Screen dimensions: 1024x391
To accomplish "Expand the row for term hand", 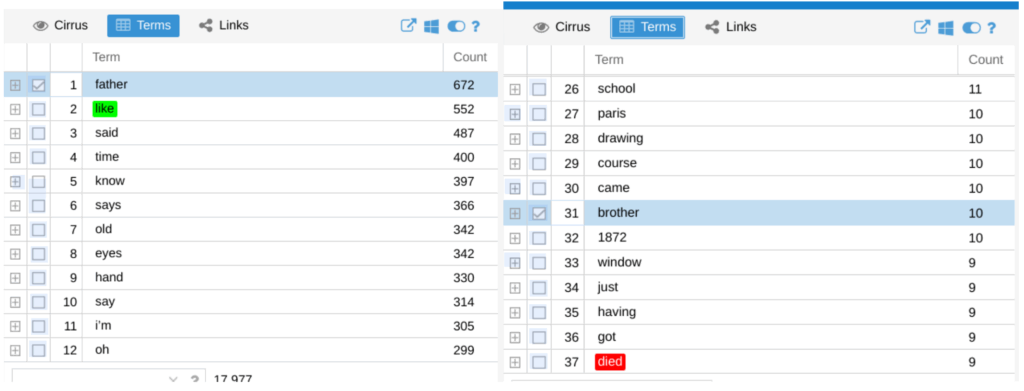I will point(15,278).
